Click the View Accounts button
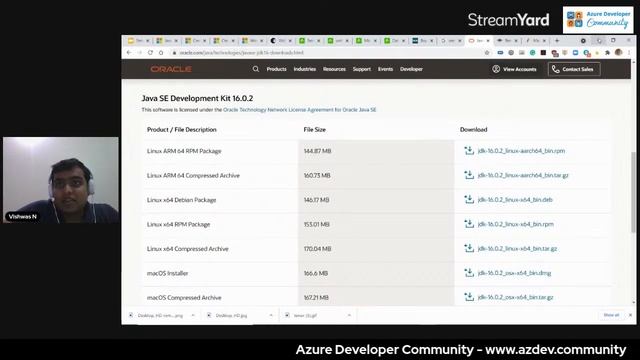The image size is (640, 360). tap(514, 69)
